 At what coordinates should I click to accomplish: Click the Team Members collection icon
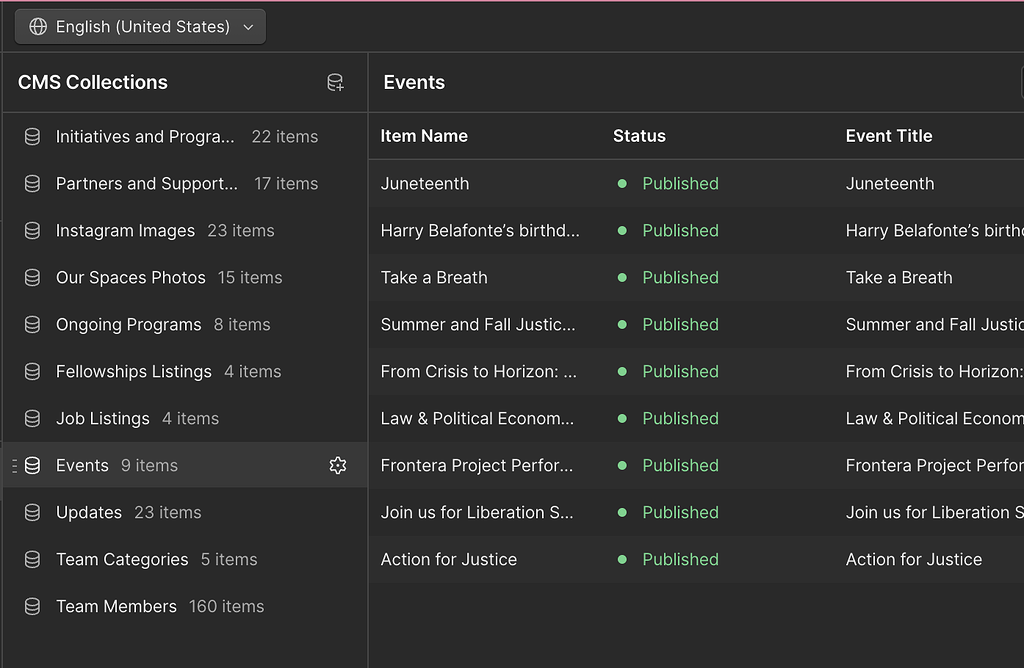click(x=31, y=606)
